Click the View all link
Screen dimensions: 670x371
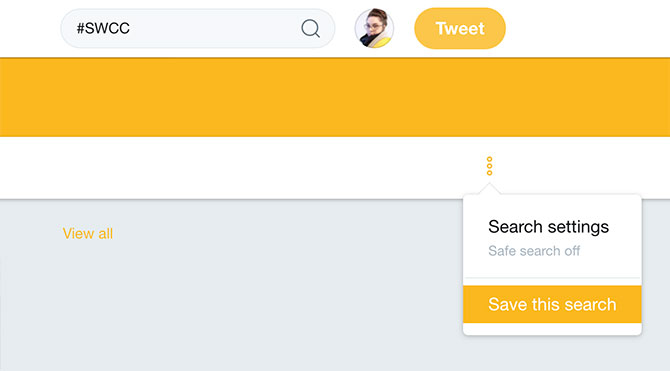[x=88, y=233]
